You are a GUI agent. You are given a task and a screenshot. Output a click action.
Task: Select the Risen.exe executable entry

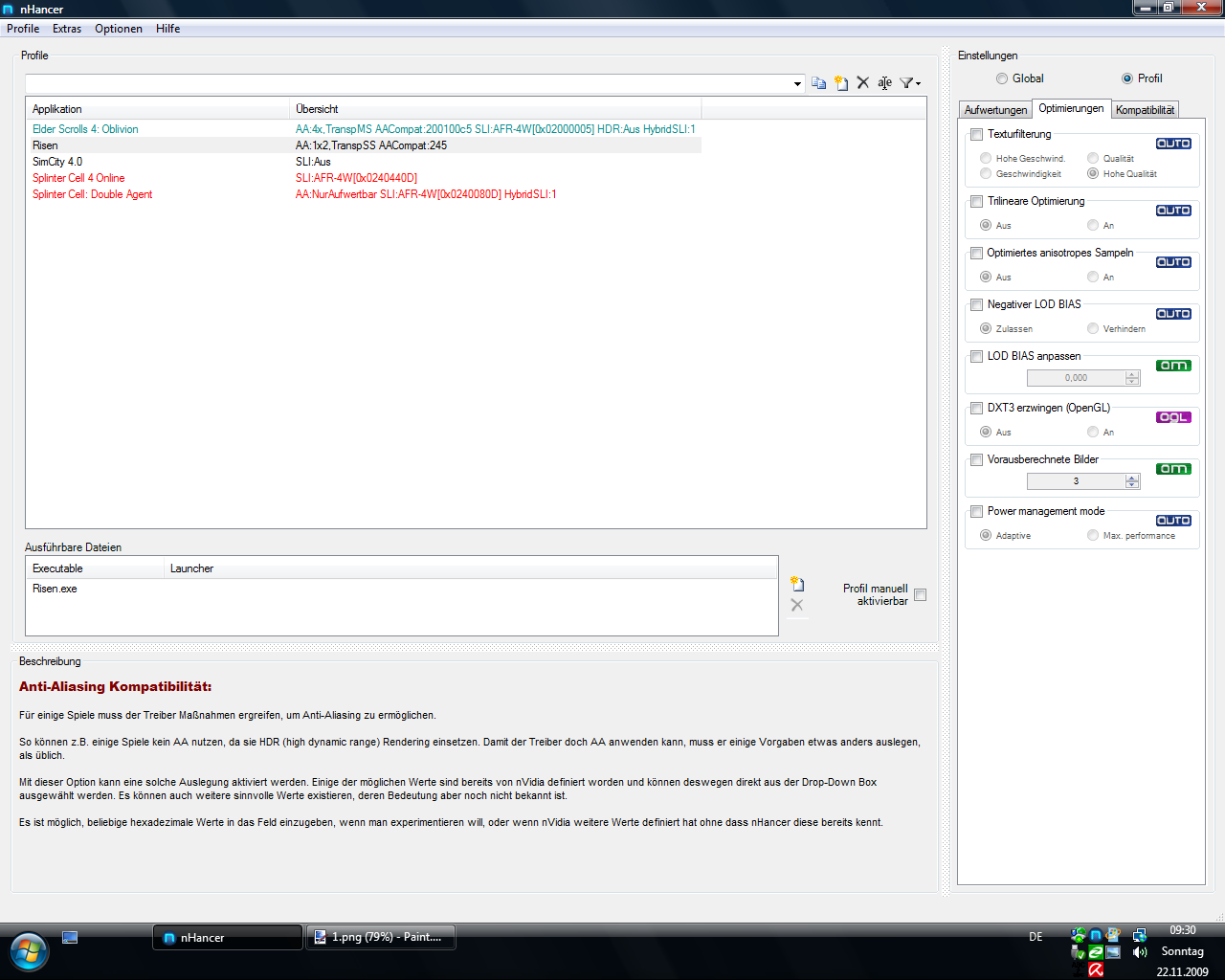(x=55, y=589)
